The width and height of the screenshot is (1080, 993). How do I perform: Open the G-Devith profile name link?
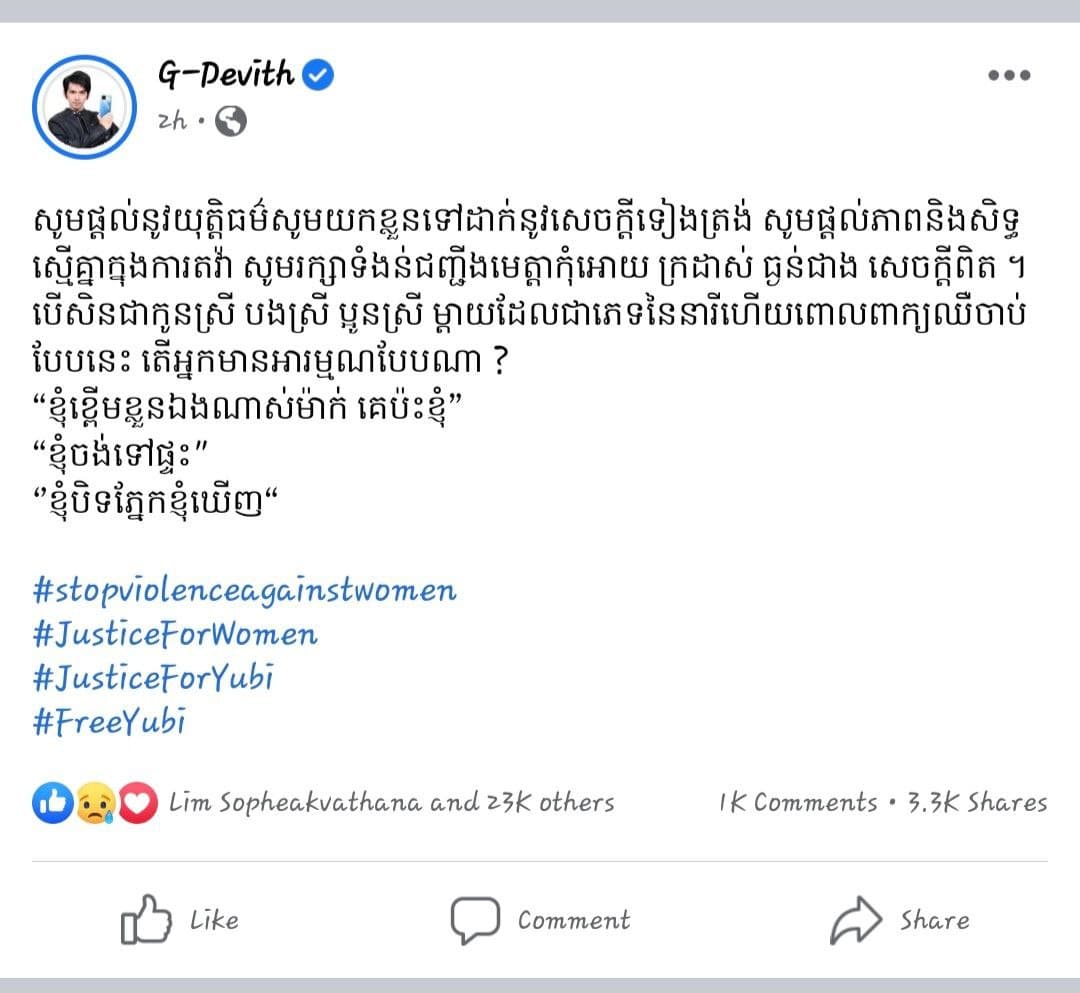(226, 75)
